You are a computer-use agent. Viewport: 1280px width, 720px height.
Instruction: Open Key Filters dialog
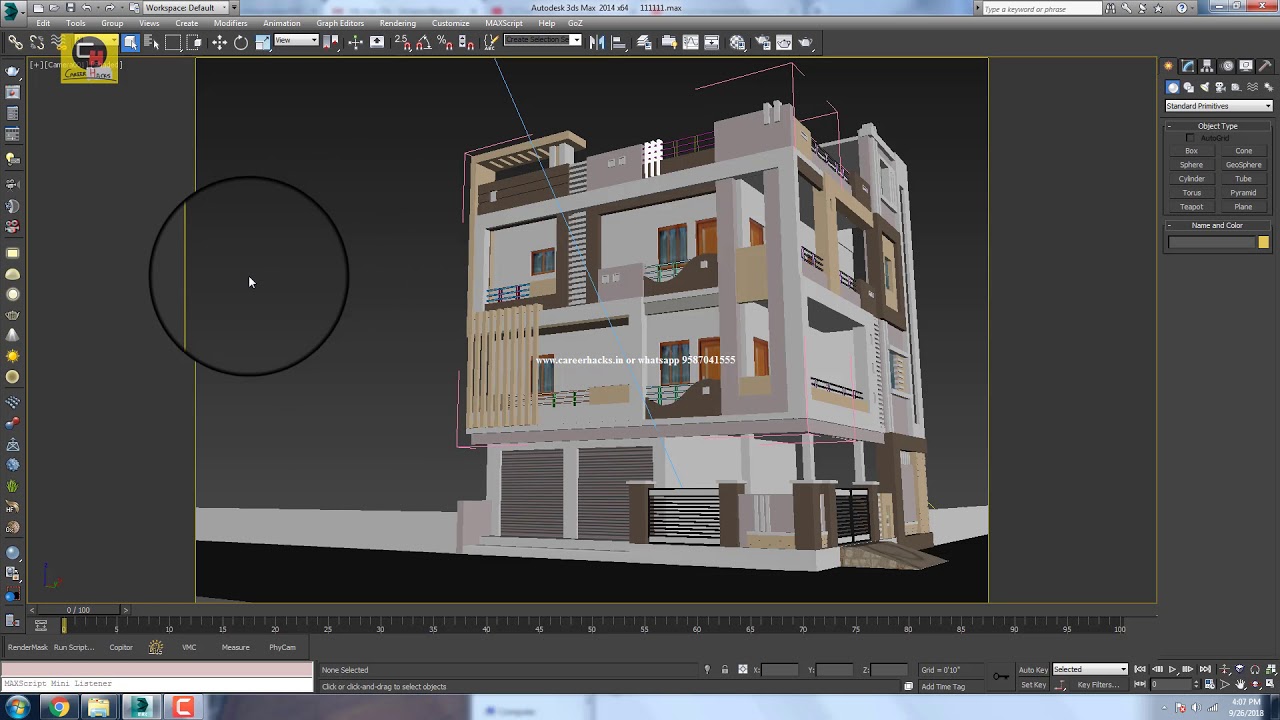[x=1098, y=685]
